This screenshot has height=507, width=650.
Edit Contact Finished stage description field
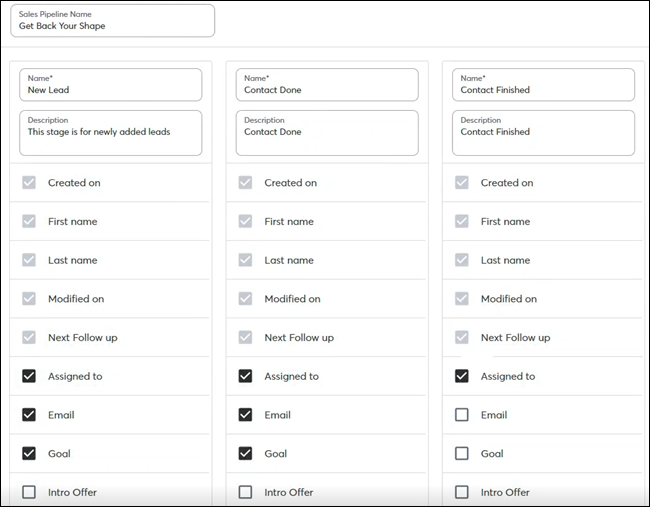coord(543,133)
